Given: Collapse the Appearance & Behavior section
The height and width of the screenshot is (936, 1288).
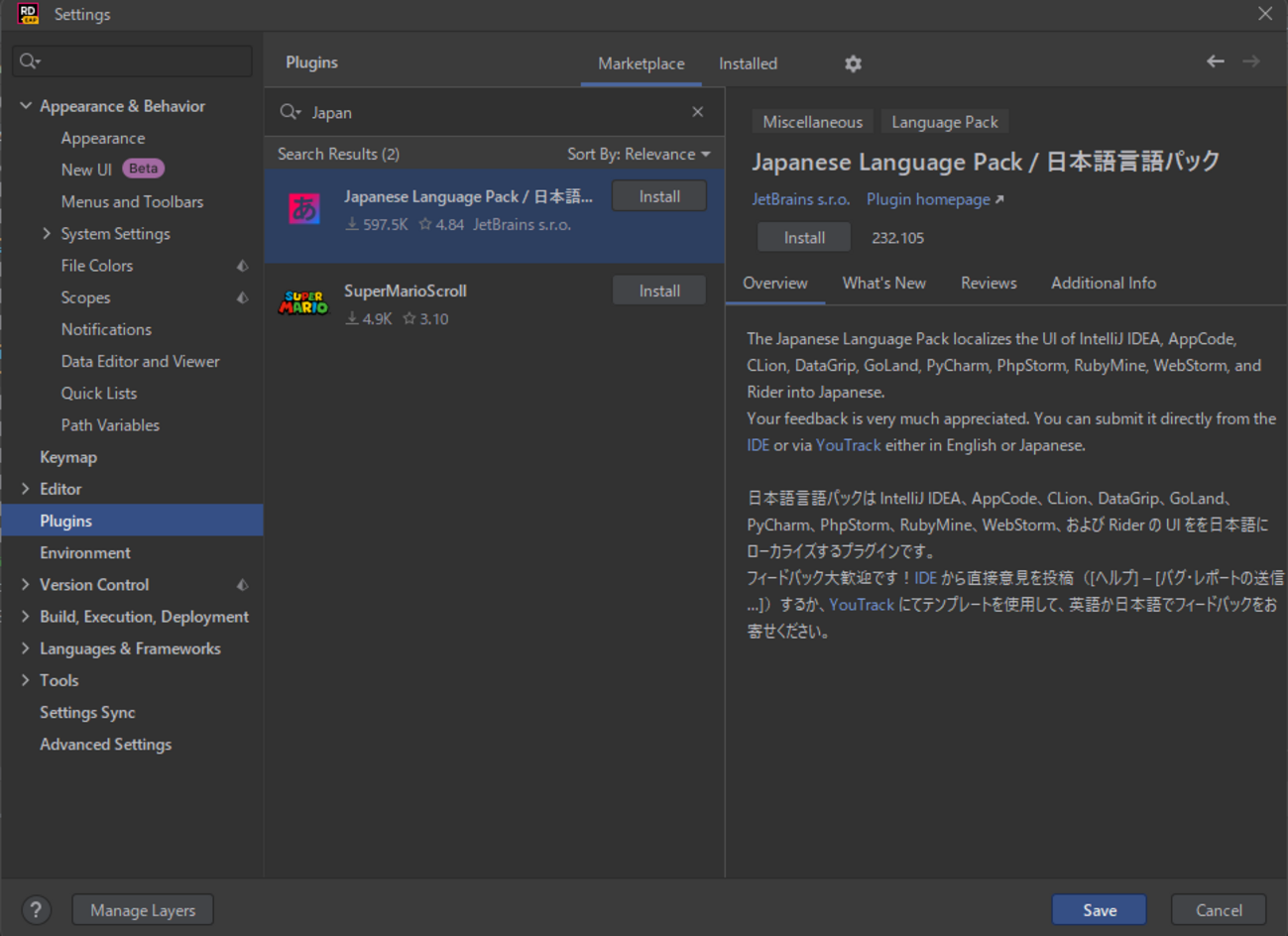Looking at the screenshot, I should pos(26,106).
